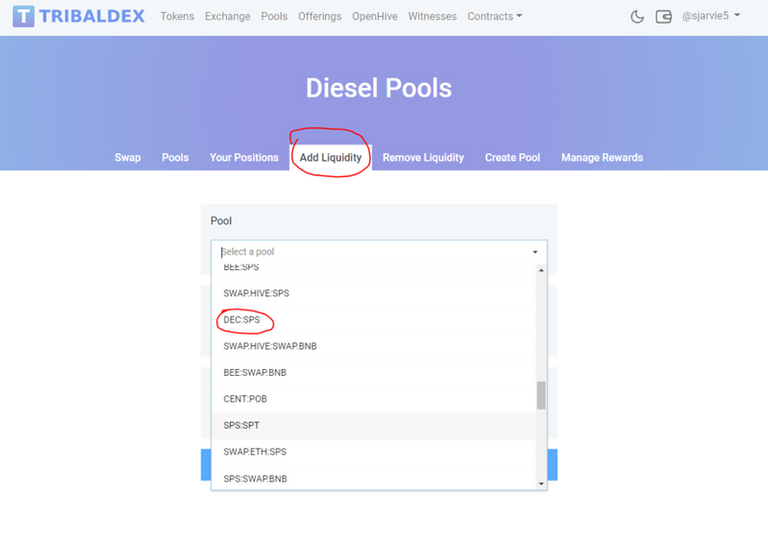Open the Contracts dropdown menu
This screenshot has height=540, width=768.
coord(494,16)
